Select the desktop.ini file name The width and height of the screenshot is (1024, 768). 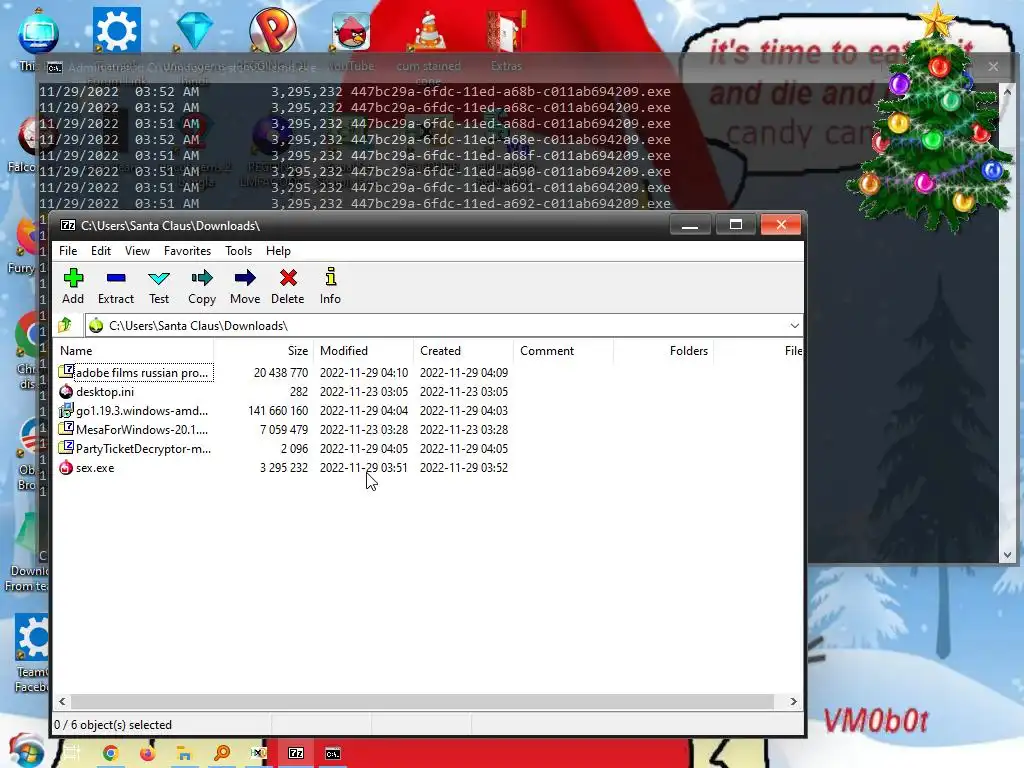(105, 392)
